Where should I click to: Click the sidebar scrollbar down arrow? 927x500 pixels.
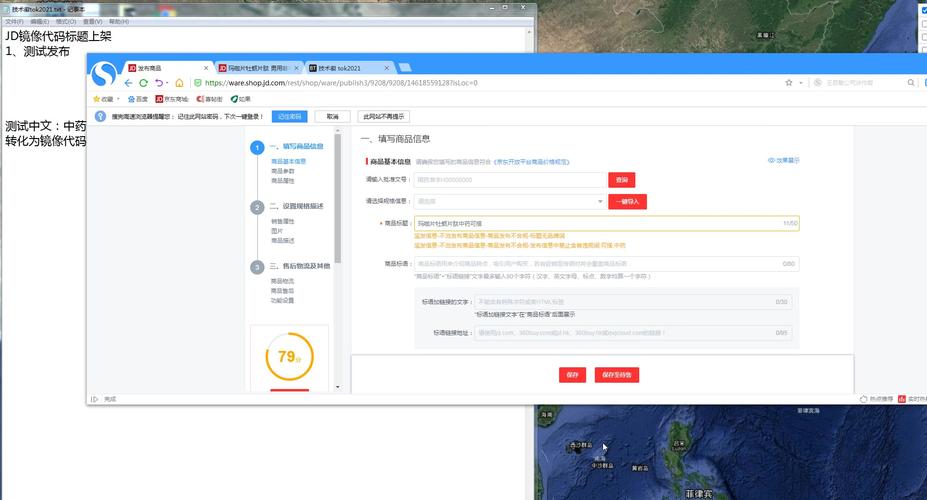coord(338,387)
